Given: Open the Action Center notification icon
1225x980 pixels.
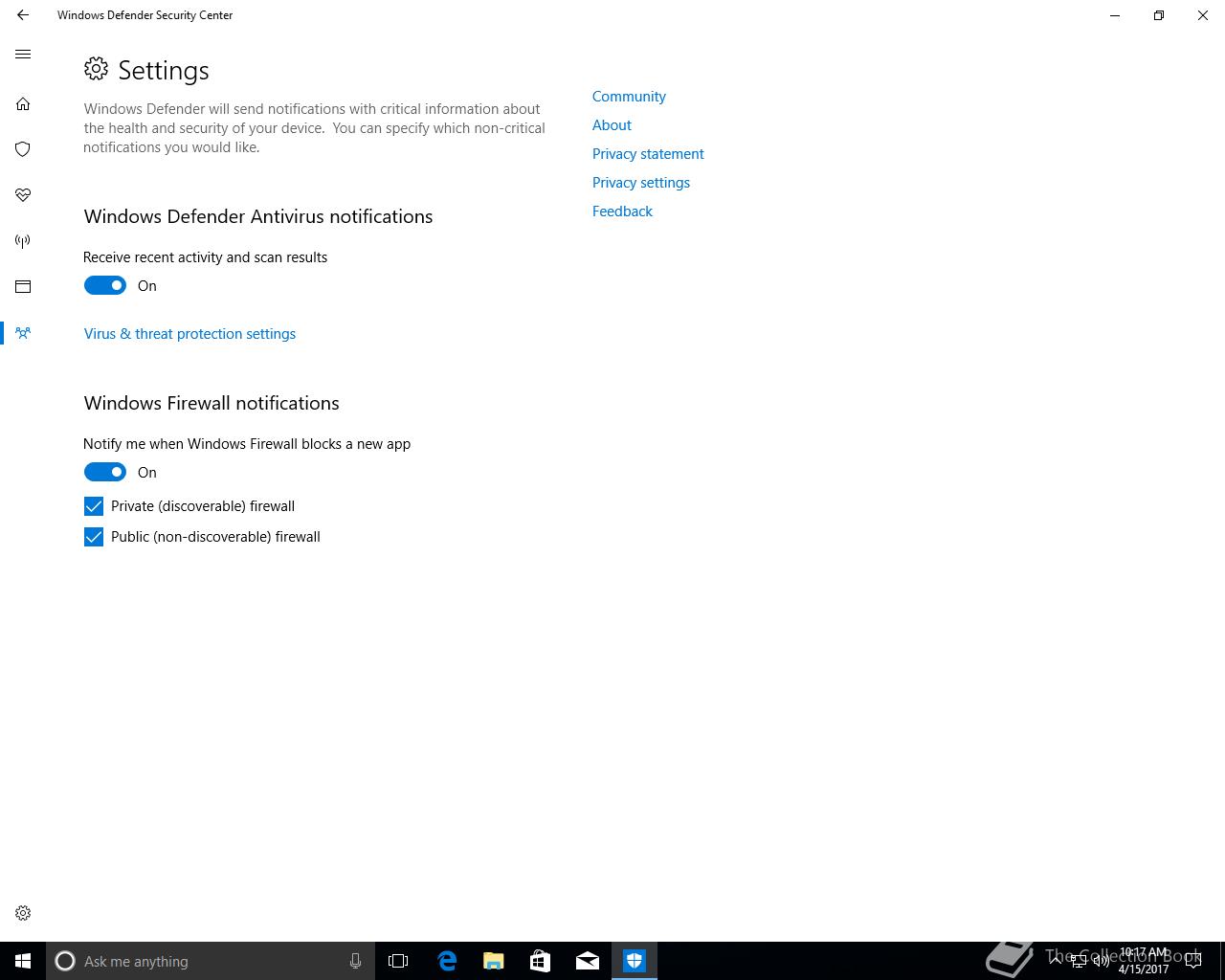Looking at the screenshot, I should (1193, 961).
